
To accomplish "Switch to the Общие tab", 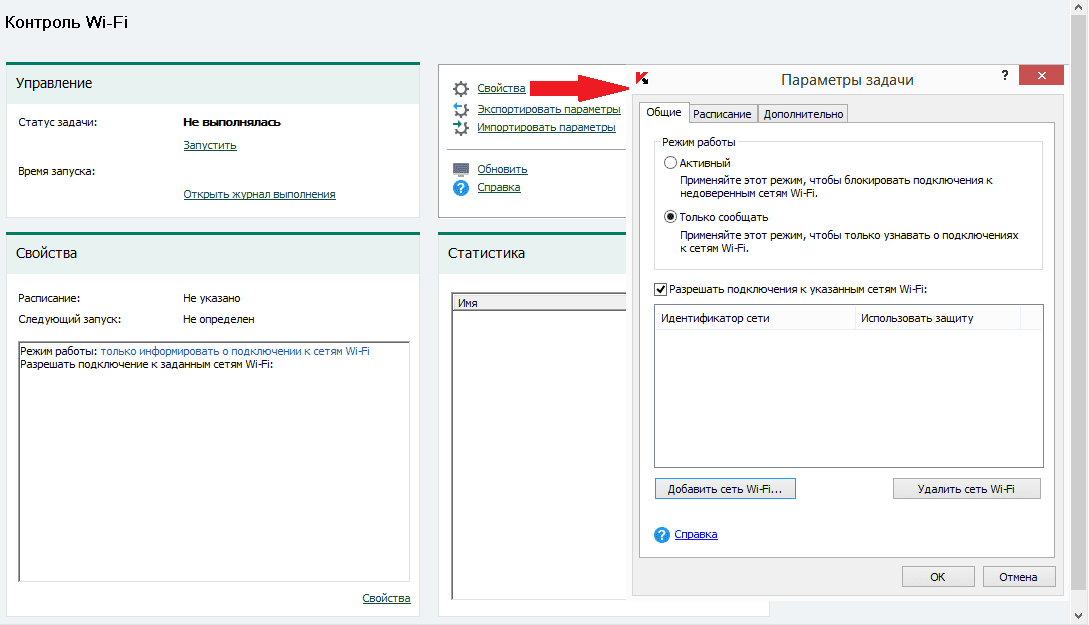I will pos(664,112).
